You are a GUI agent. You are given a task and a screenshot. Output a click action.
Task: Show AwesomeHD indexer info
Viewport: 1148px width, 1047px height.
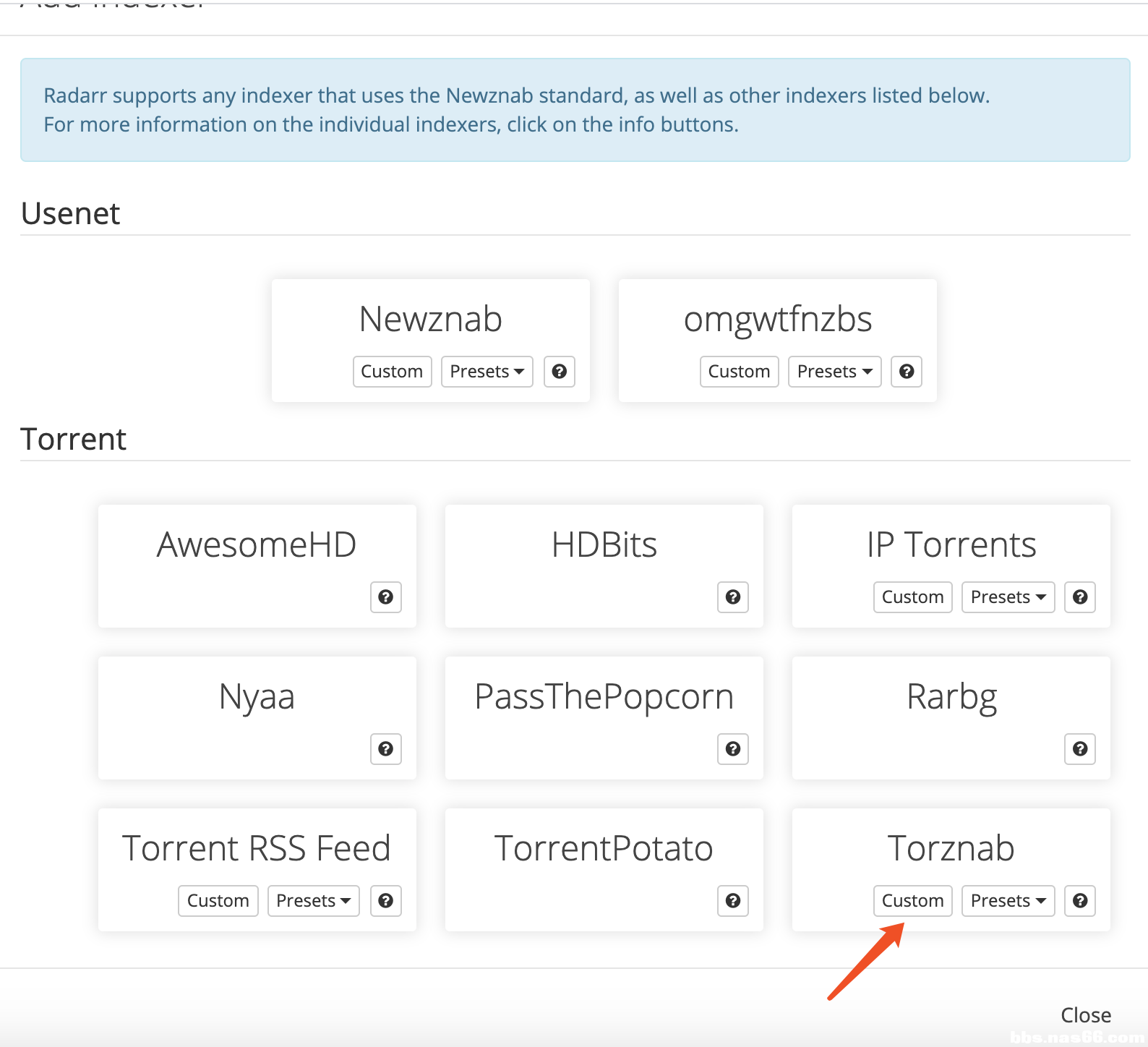386,597
